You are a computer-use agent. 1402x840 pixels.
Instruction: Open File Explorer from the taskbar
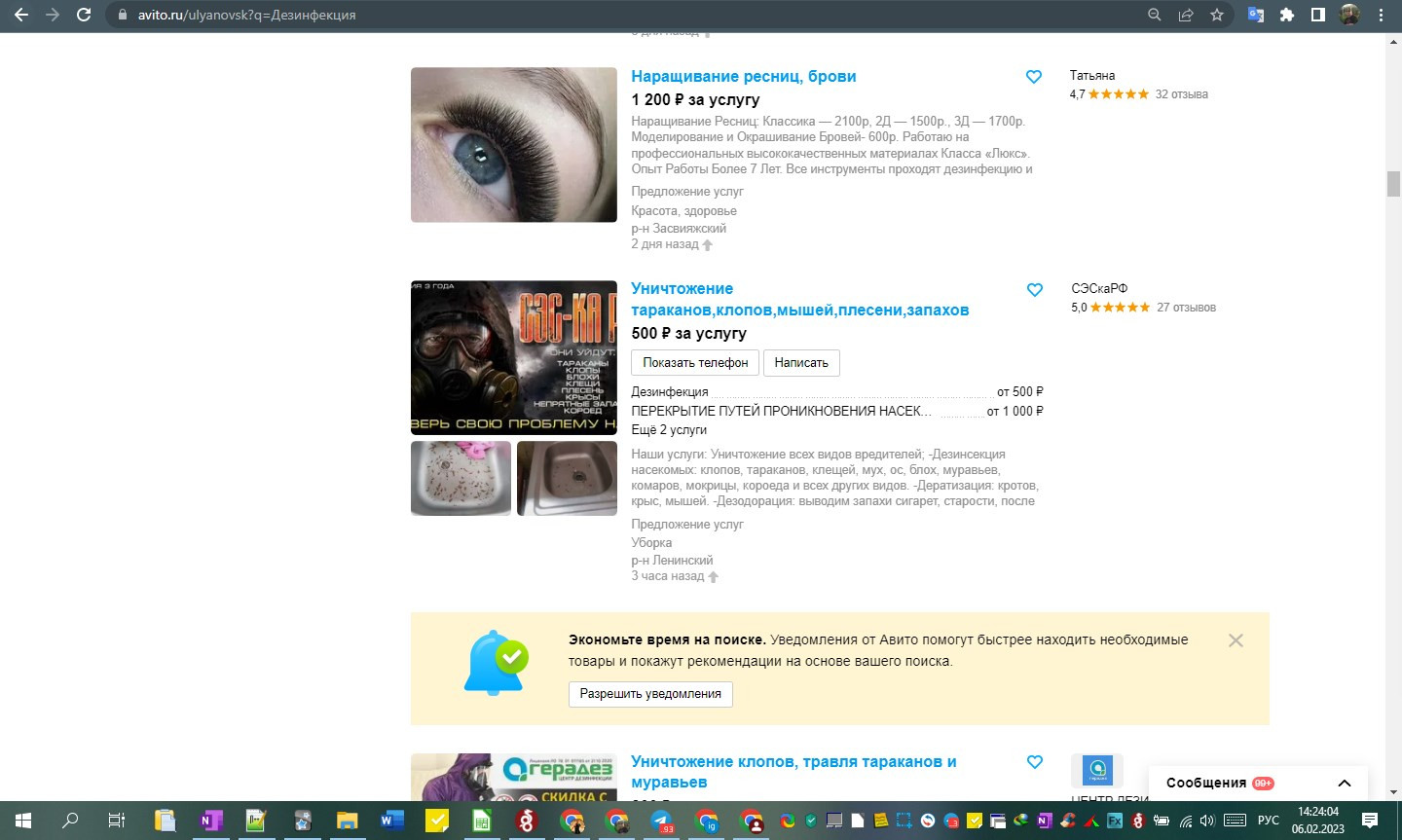[347, 821]
